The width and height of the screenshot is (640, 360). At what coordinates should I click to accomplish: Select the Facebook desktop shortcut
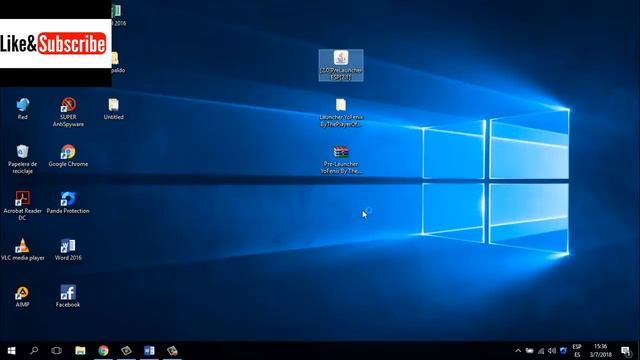pos(68,296)
